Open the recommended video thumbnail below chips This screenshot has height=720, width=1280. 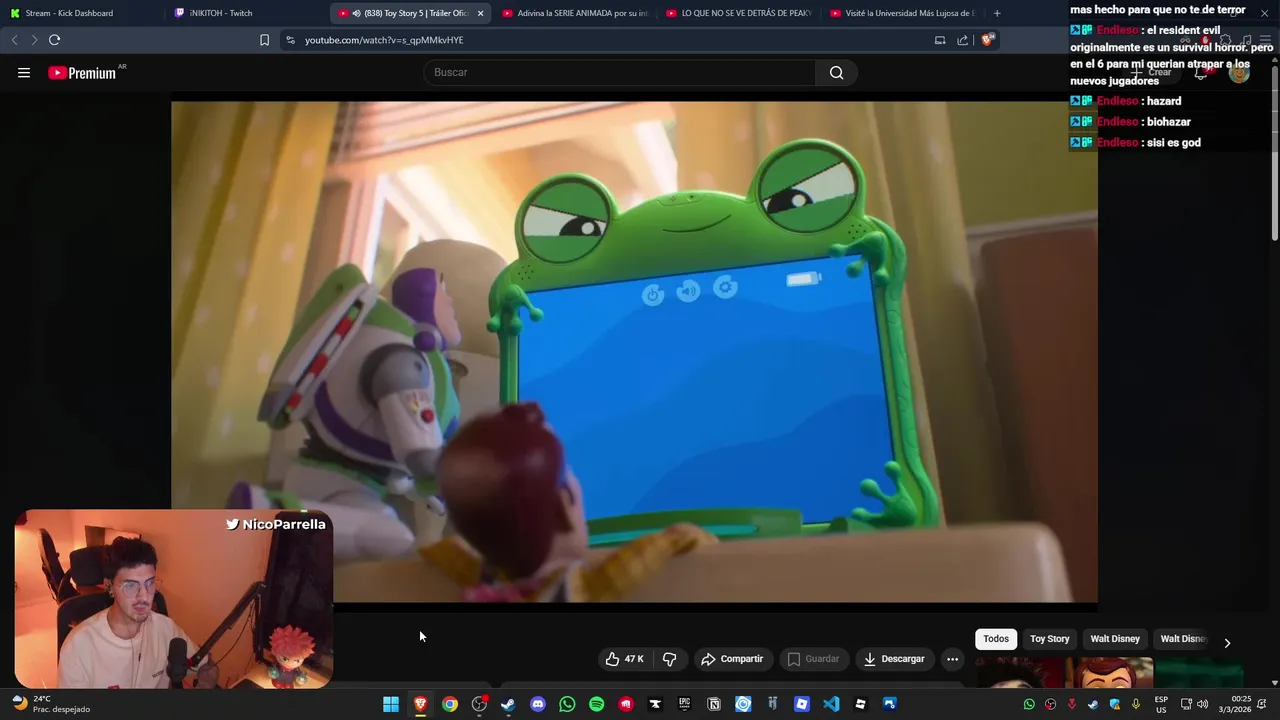(1065, 673)
